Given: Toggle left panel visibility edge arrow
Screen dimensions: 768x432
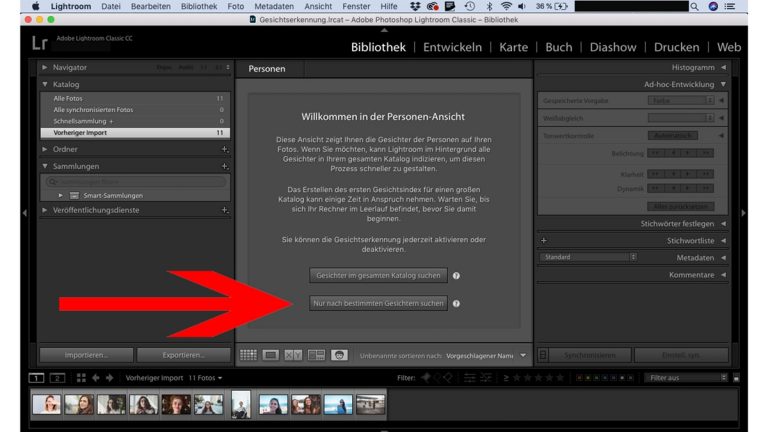Looking at the screenshot, I should [25, 213].
